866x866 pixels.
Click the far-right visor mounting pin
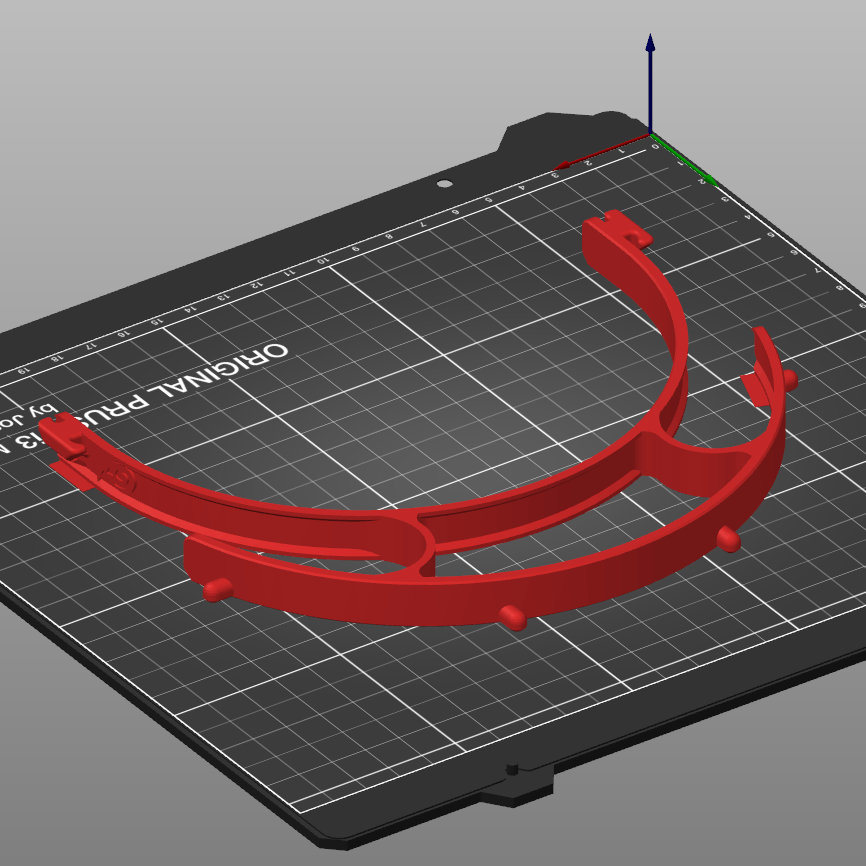click(x=790, y=380)
